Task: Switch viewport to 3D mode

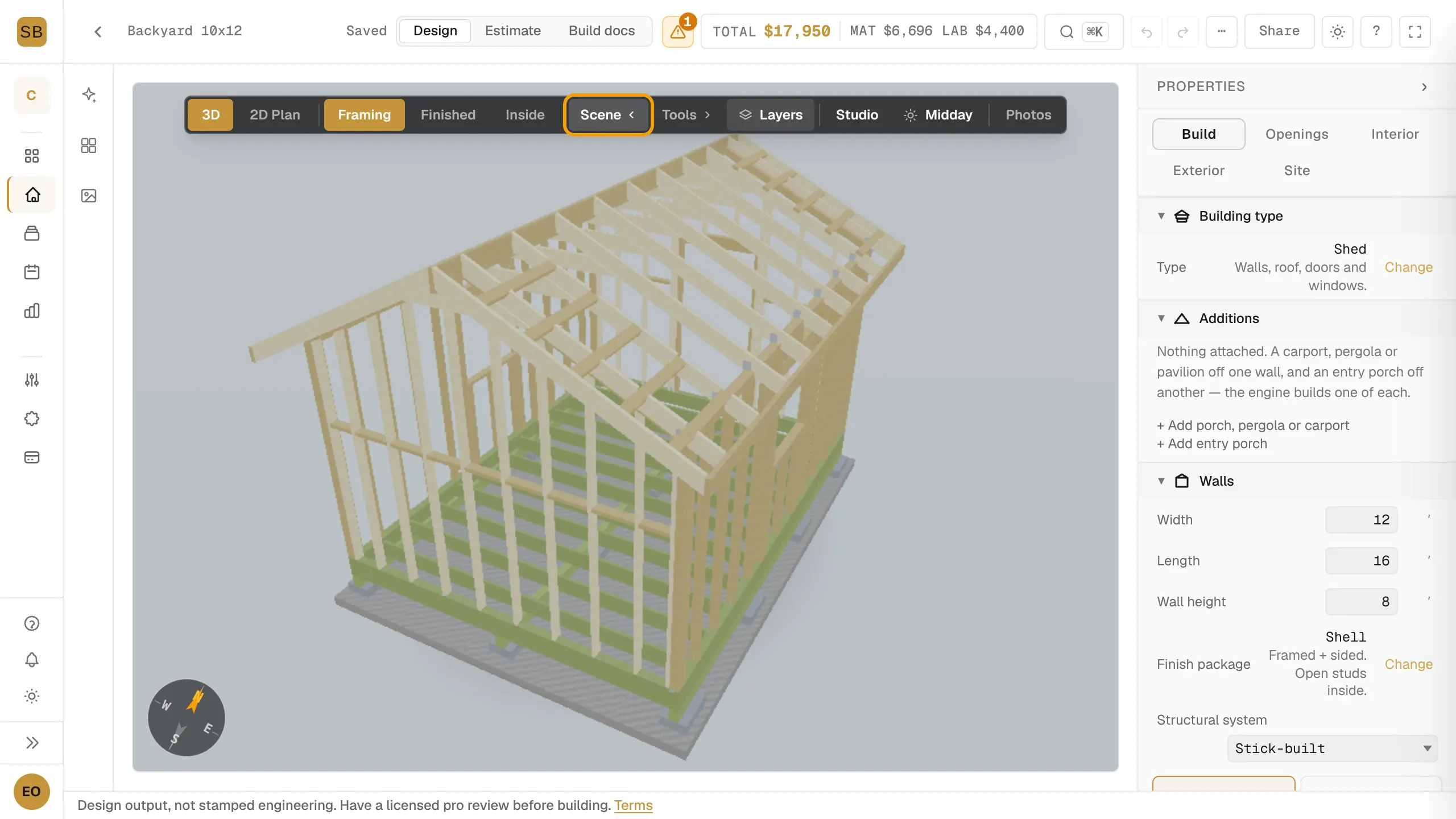Action: (210, 115)
